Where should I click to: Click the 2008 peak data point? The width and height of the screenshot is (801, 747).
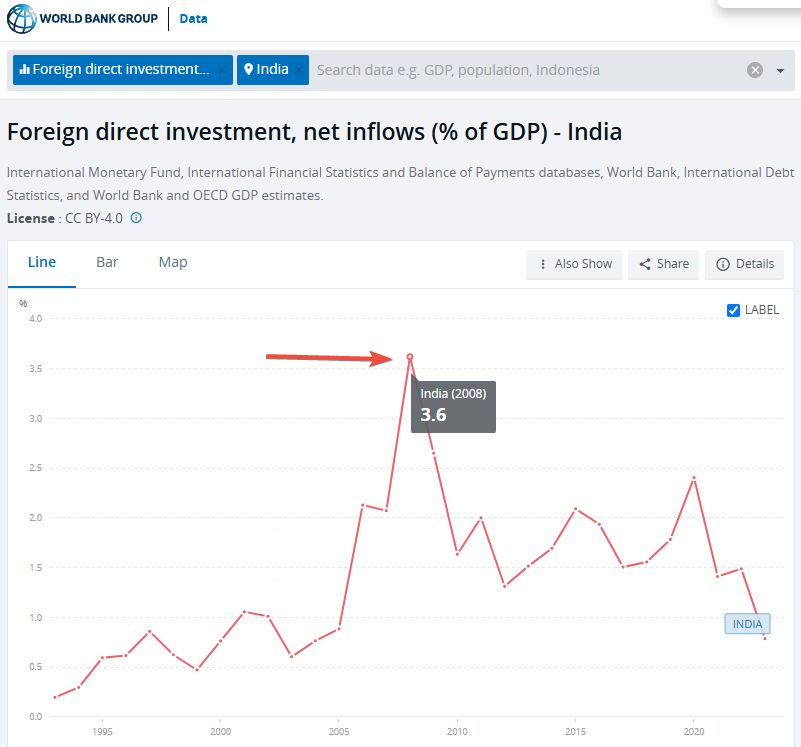point(410,357)
